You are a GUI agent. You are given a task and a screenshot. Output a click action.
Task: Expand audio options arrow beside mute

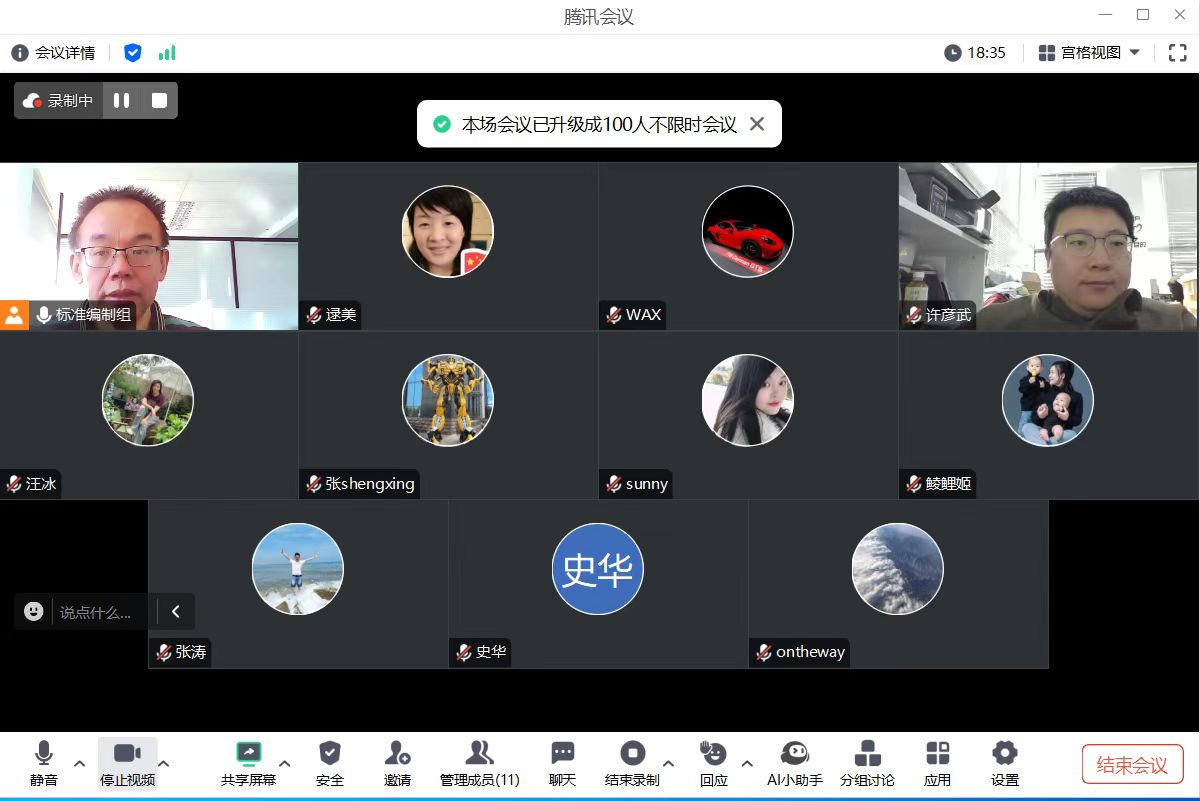pos(80,764)
